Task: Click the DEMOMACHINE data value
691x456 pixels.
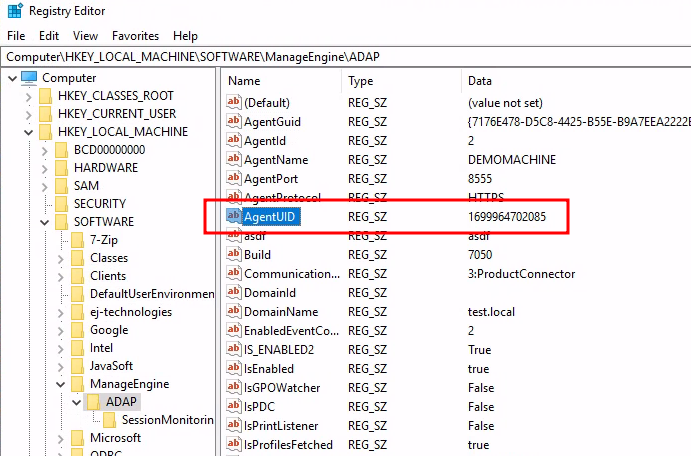Action: coord(512,159)
